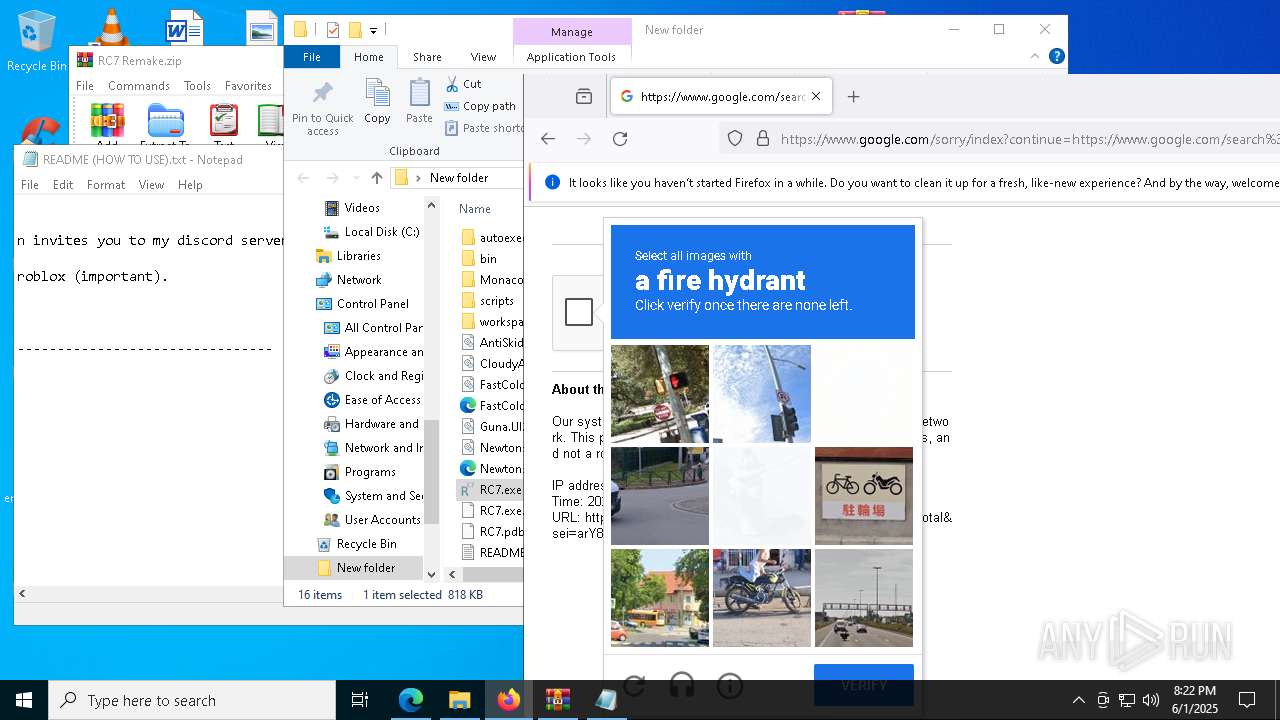Open the Commands menu in WinRAR
Viewport: 1280px width, 720px height.
139,86
